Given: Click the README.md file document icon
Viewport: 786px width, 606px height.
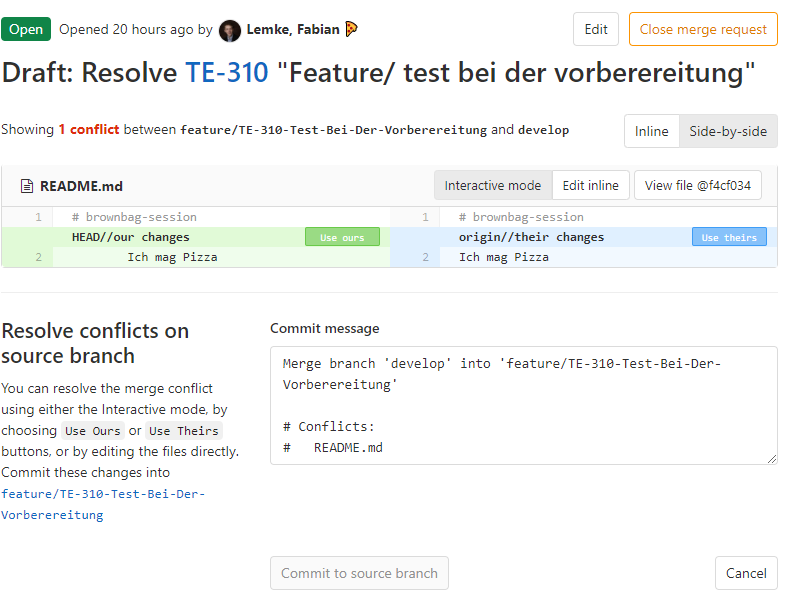Looking at the screenshot, I should click(x=27, y=186).
